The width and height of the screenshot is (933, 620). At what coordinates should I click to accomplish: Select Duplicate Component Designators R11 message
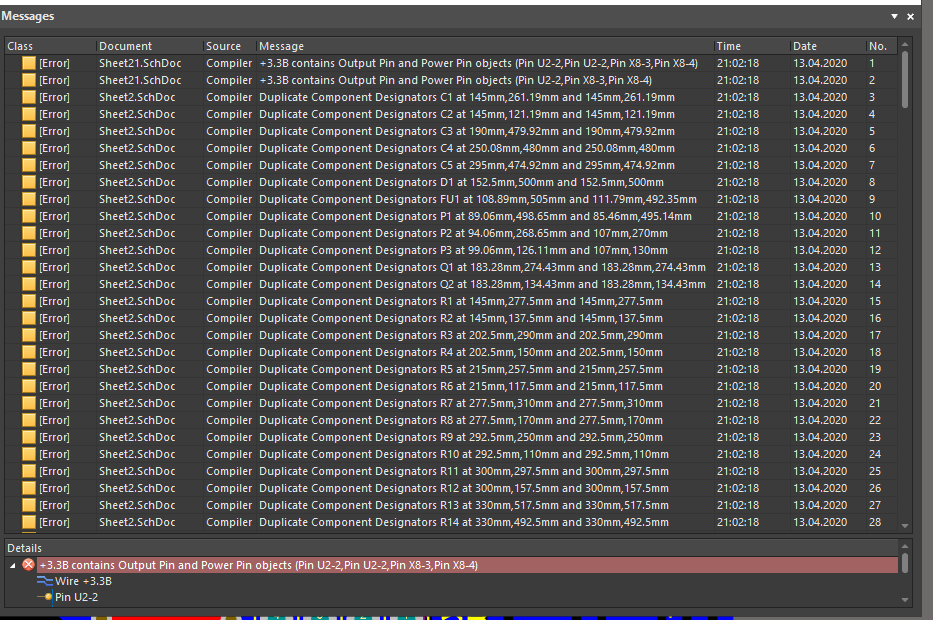click(x=452, y=471)
